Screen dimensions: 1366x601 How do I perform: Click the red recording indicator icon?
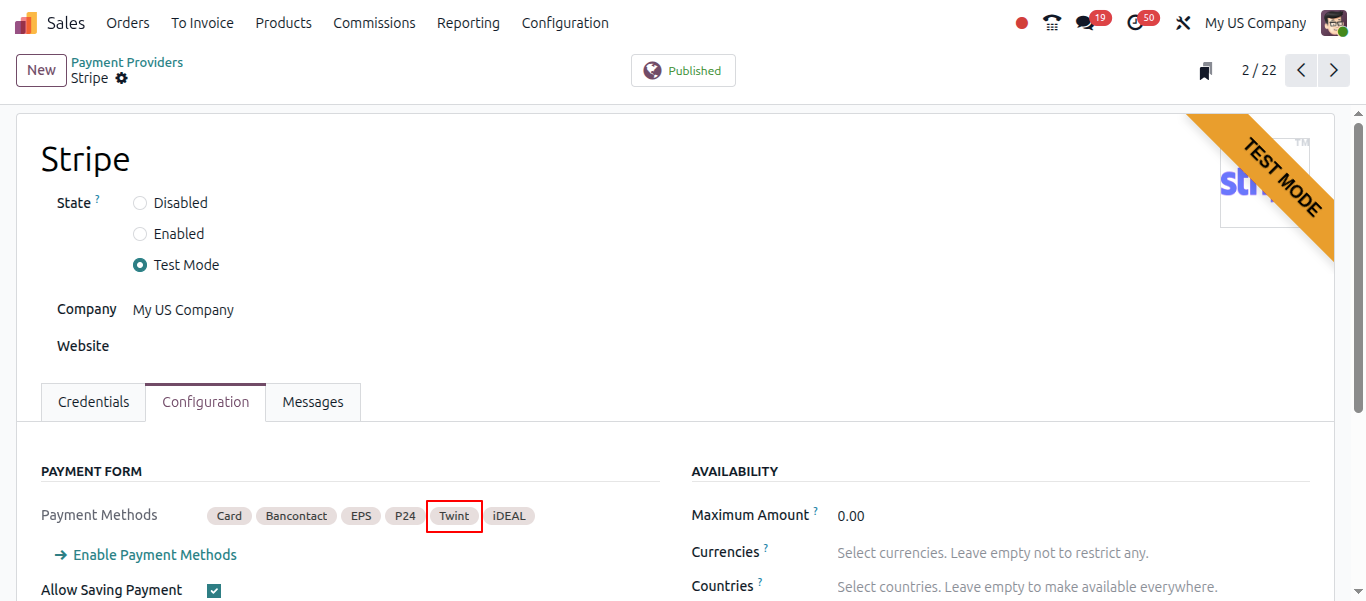pyautogui.click(x=1022, y=23)
